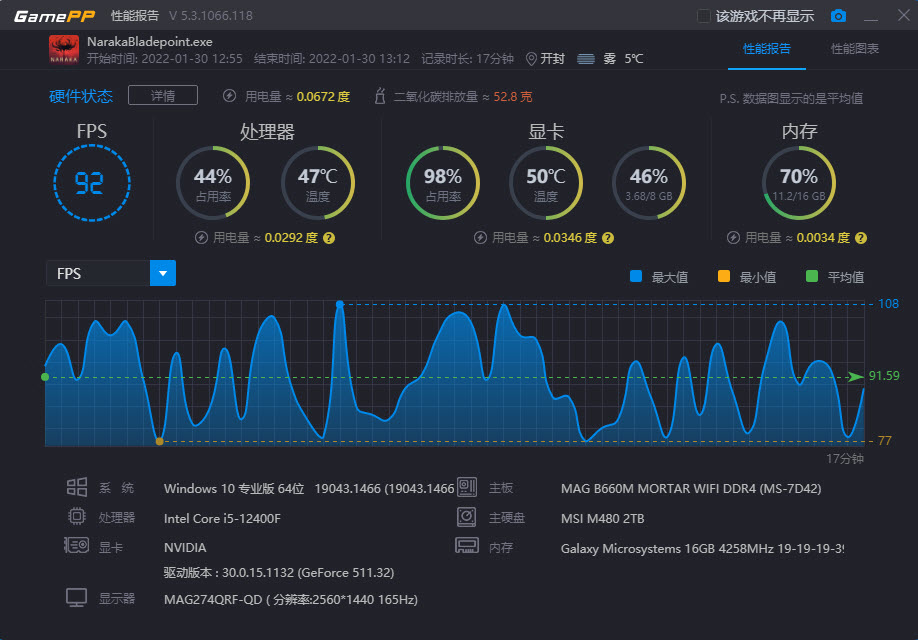
Task: Open the blue screenshot camera icon
Action: [838, 15]
